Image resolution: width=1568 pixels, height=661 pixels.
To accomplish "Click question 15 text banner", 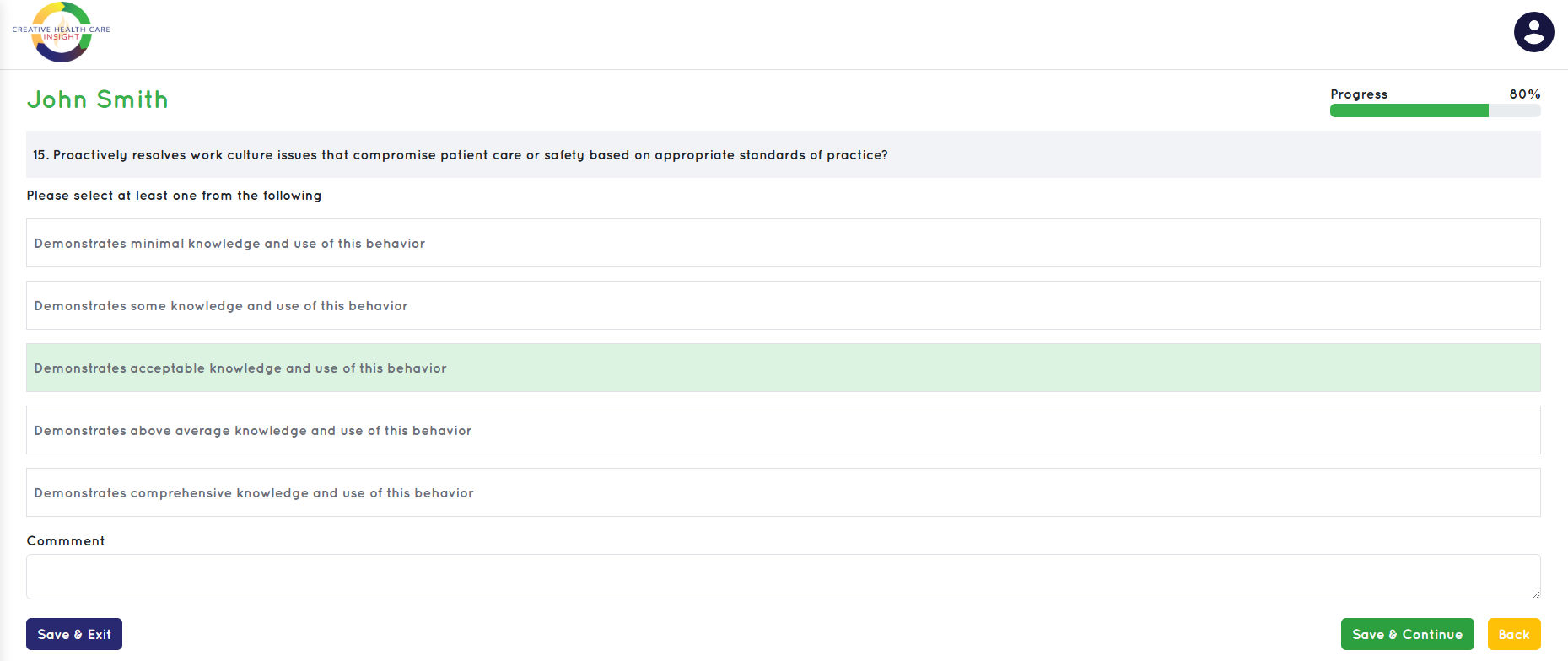I will (783, 154).
